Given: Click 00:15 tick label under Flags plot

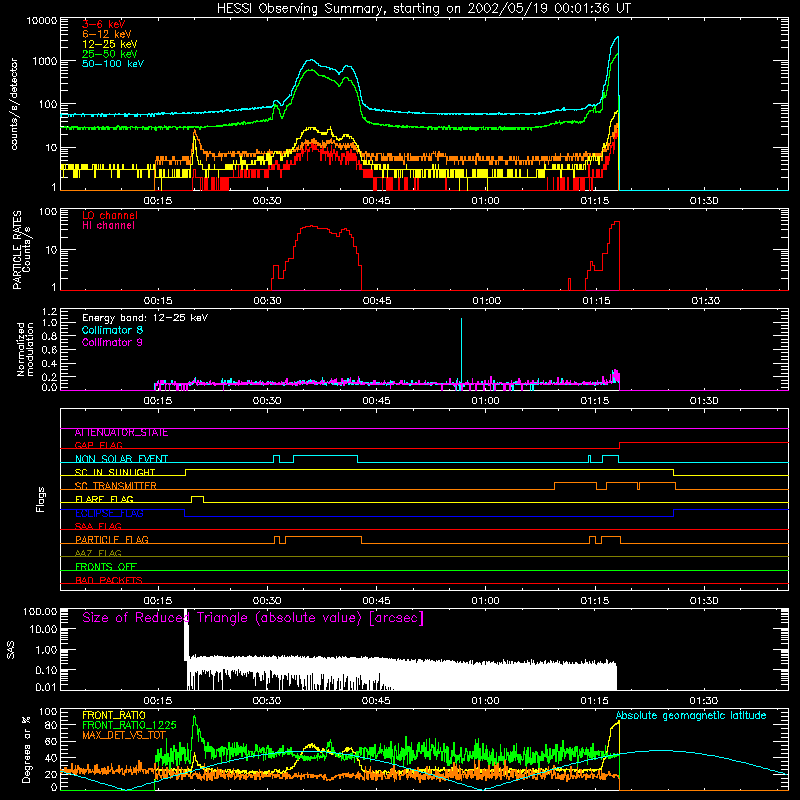Looking at the screenshot, I should (x=158, y=601).
